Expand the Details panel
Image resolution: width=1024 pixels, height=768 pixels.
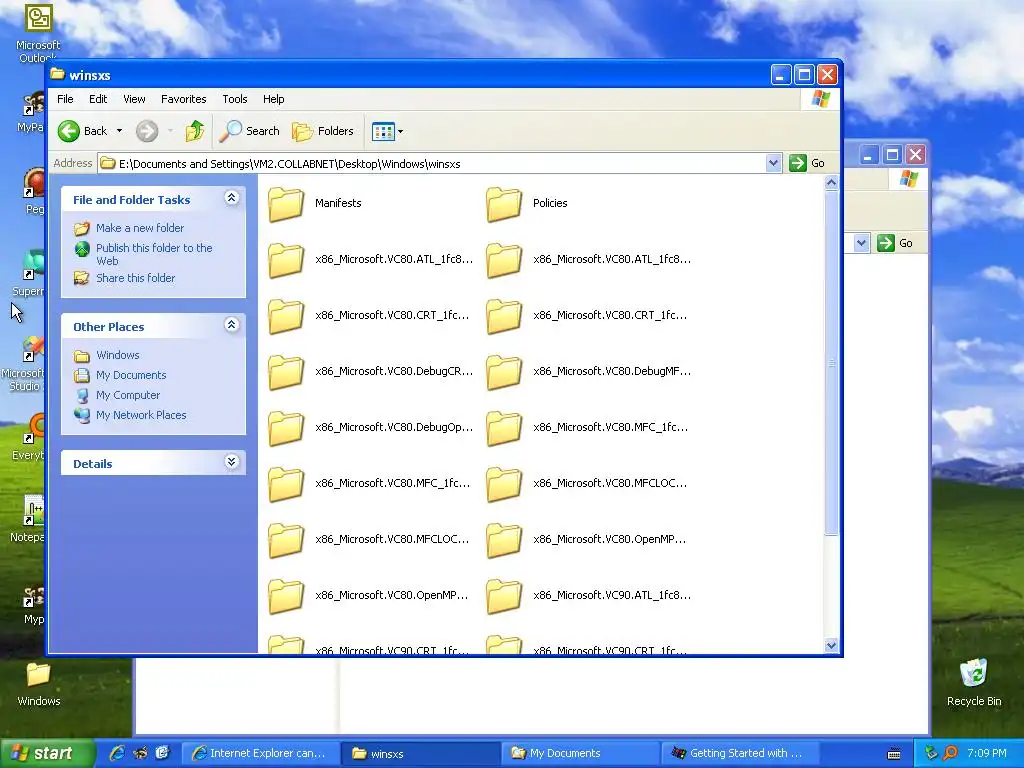point(231,462)
